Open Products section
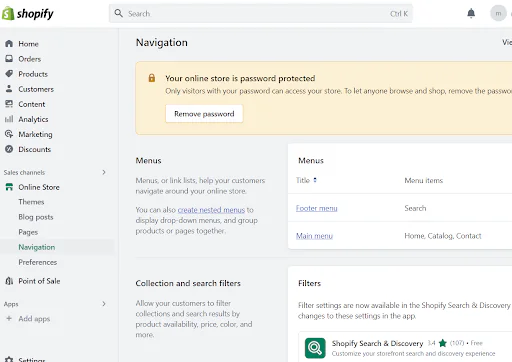 (x=33, y=74)
